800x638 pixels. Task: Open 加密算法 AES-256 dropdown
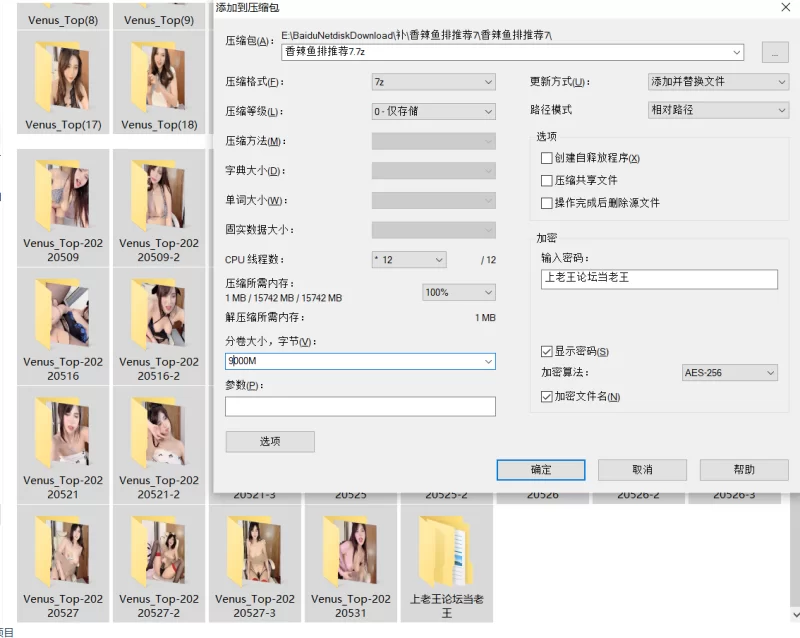730,373
